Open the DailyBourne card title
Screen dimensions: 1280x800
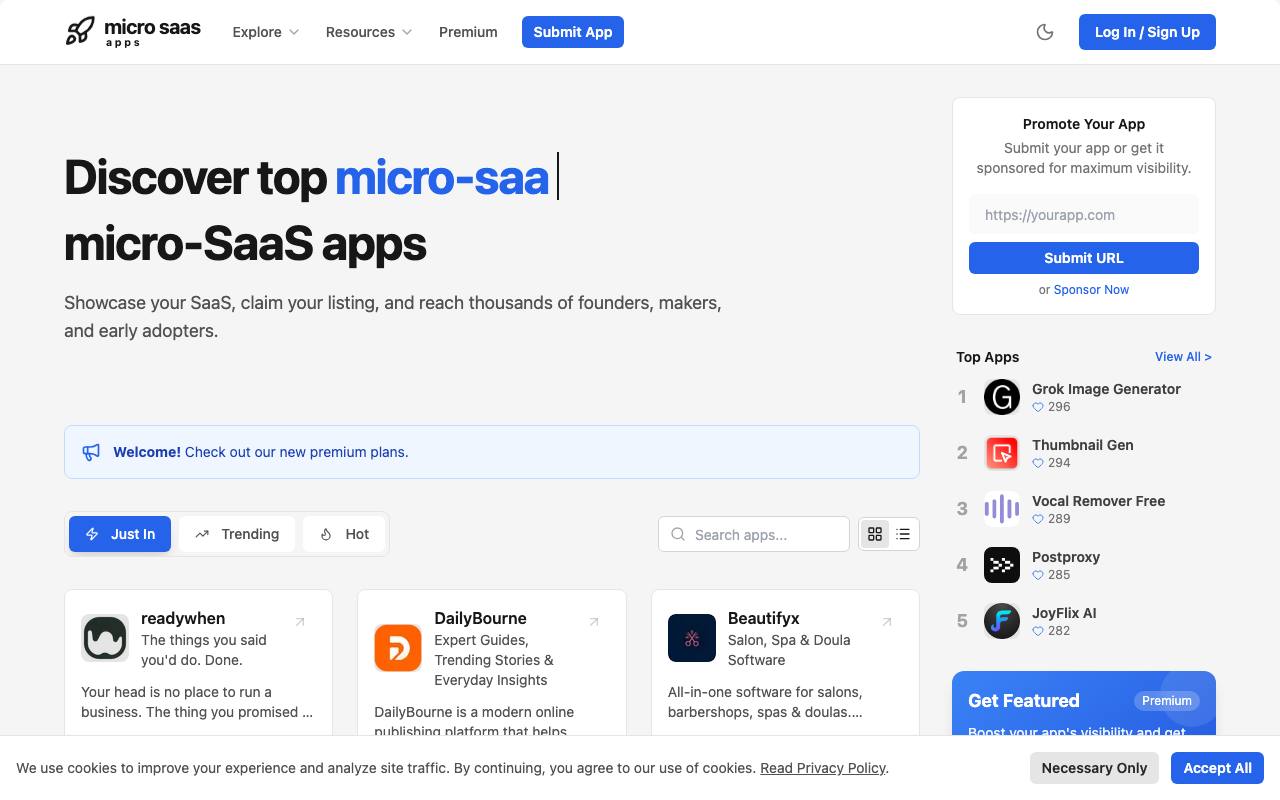click(480, 618)
